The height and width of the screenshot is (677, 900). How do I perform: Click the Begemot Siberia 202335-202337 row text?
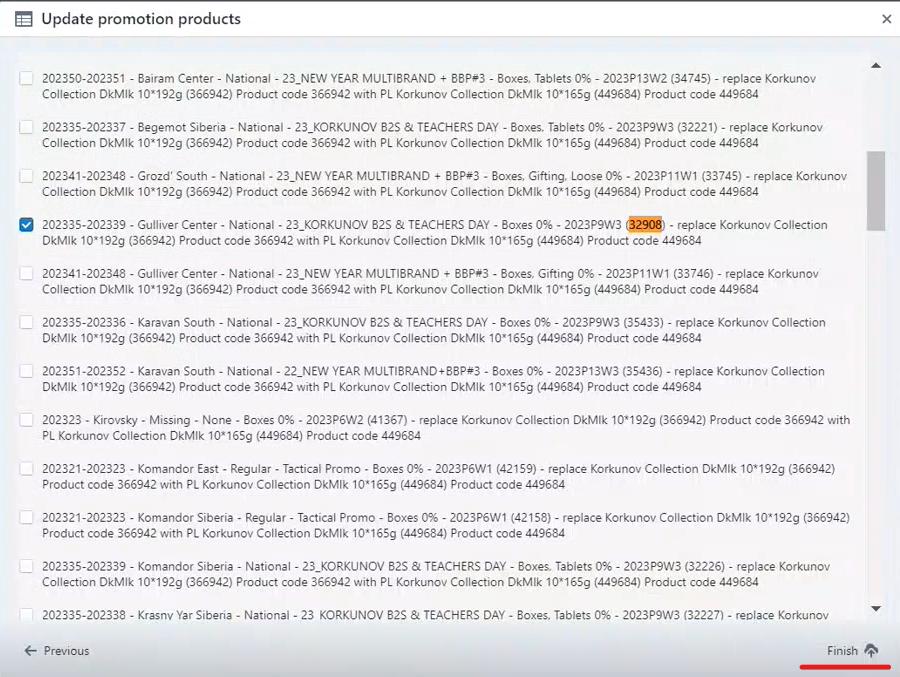pyautogui.click(x=432, y=135)
